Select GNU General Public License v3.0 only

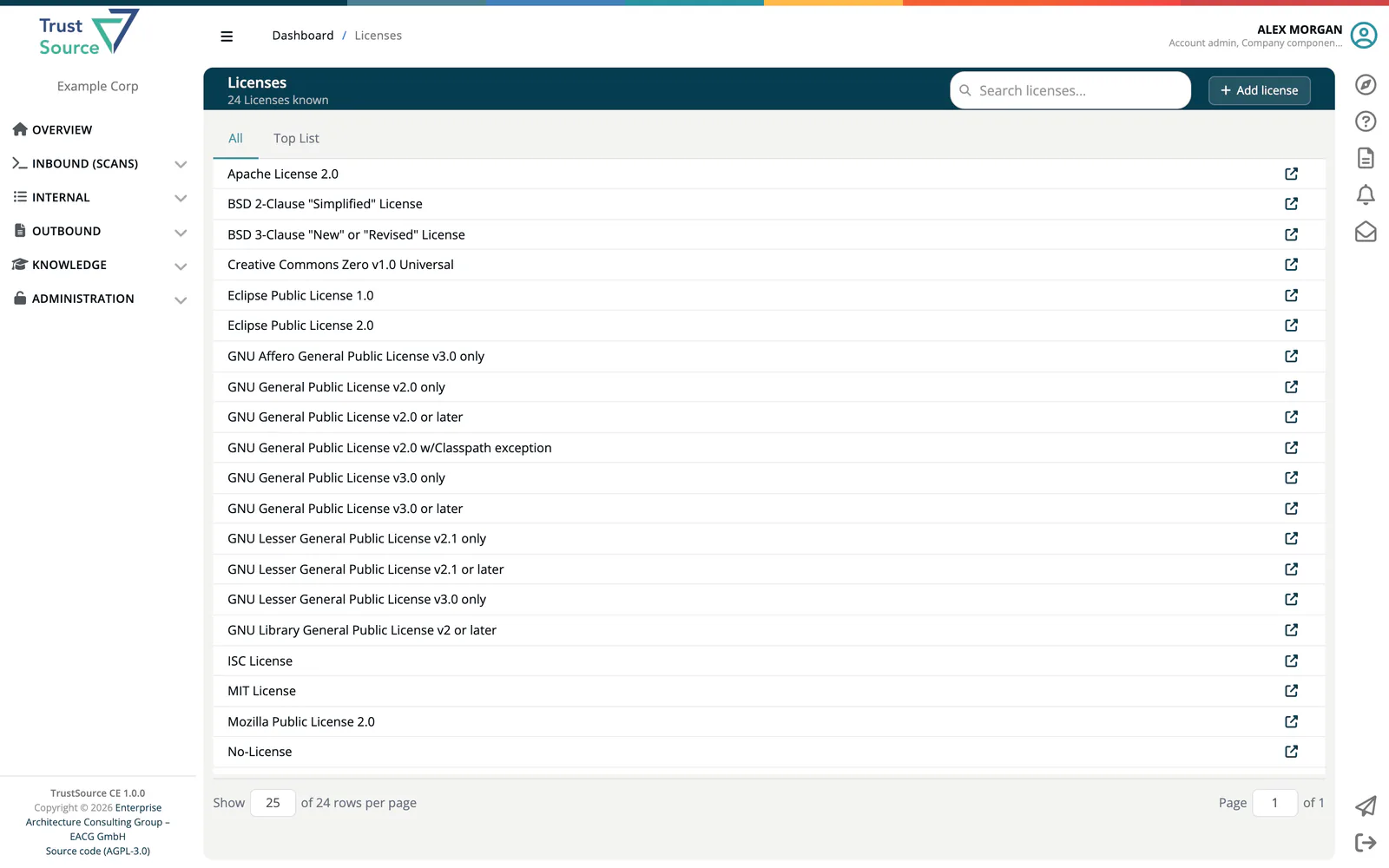coord(769,478)
